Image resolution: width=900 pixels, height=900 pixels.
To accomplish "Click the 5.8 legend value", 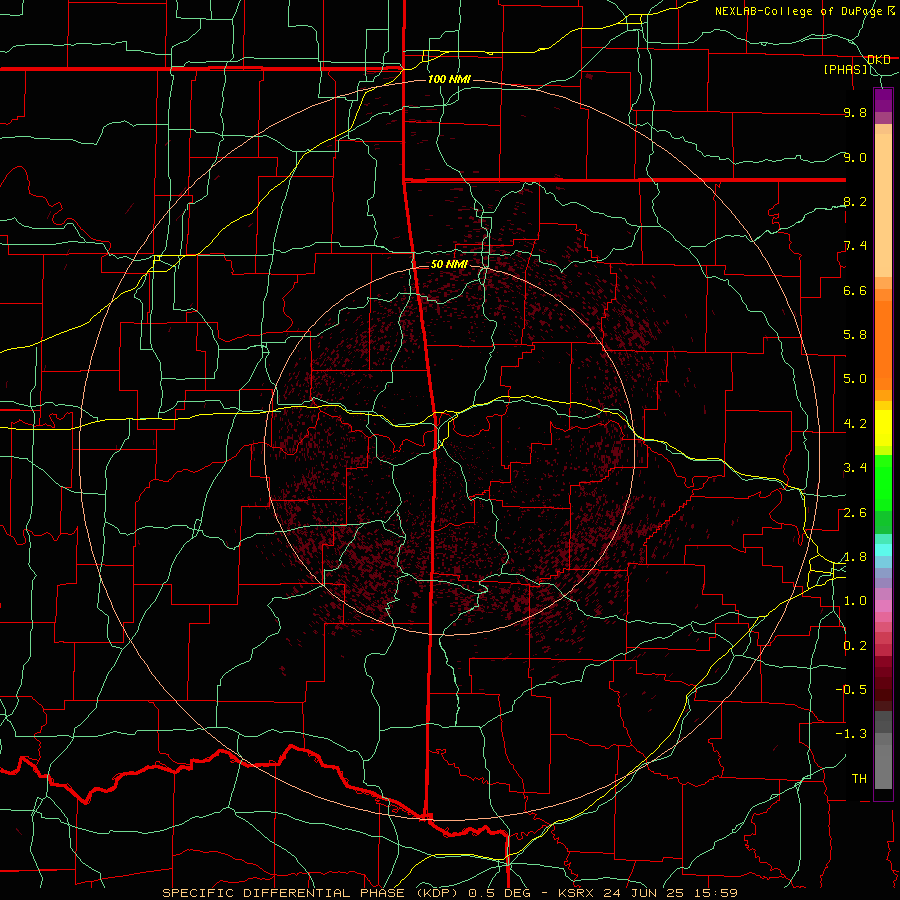I will coord(855,335).
